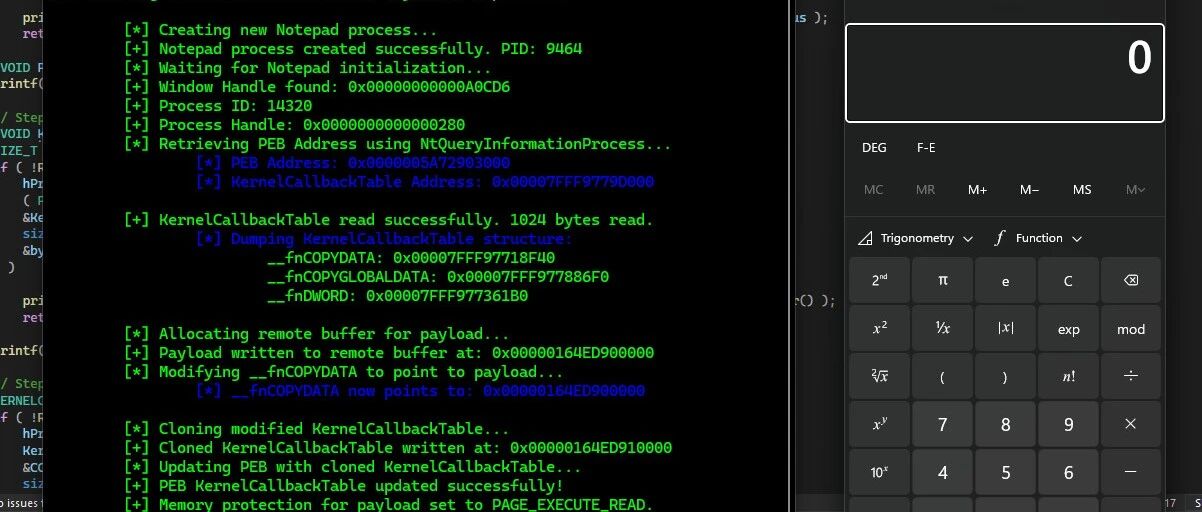Screen dimensions: 1202x512
Task: Click digit 5 on Calculator
Action: tap(1005, 473)
